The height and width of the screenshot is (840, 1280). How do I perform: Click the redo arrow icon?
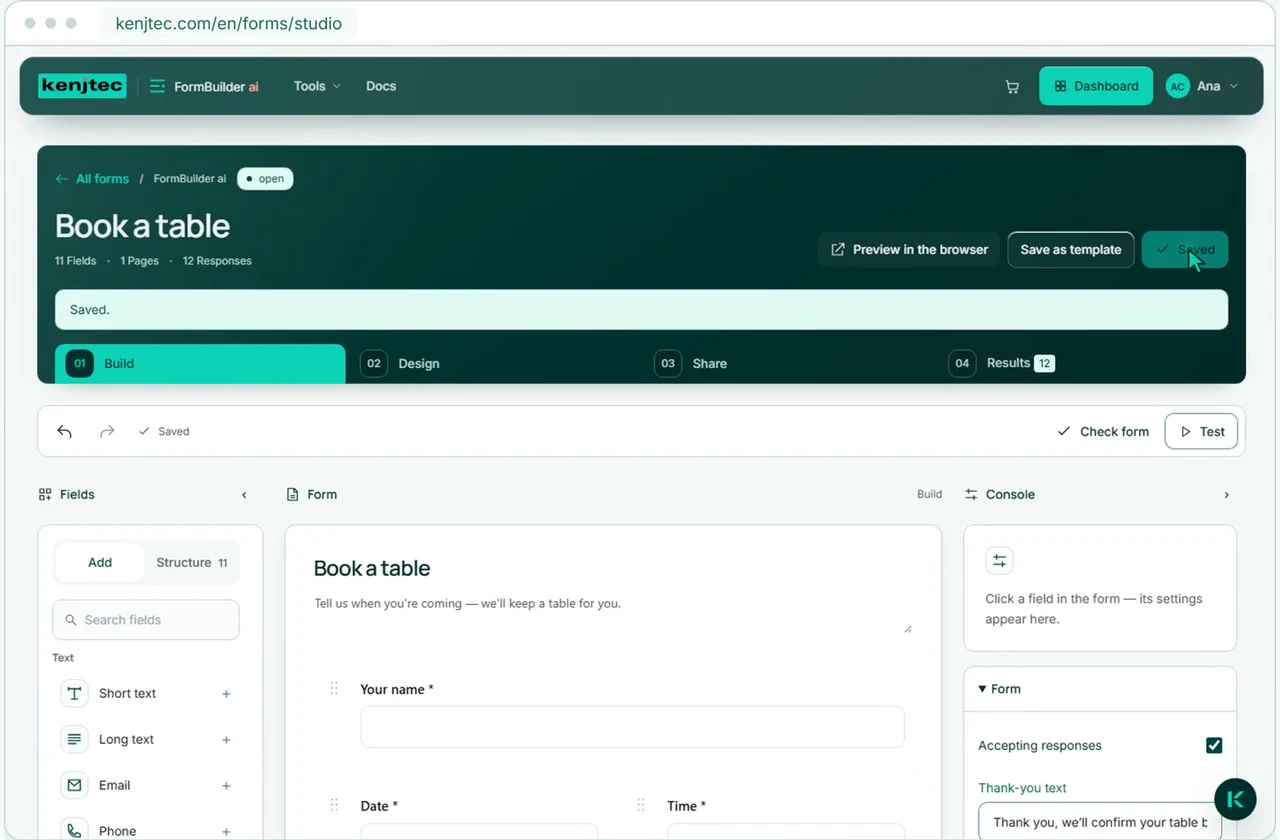pos(107,431)
